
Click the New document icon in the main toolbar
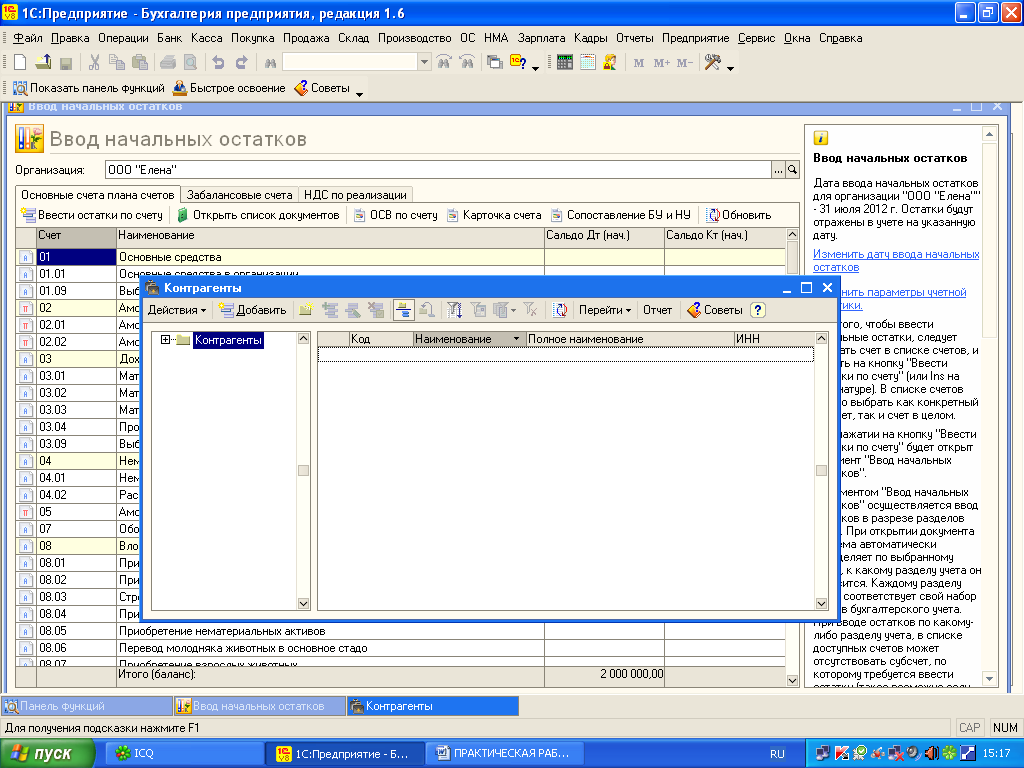[x=20, y=63]
